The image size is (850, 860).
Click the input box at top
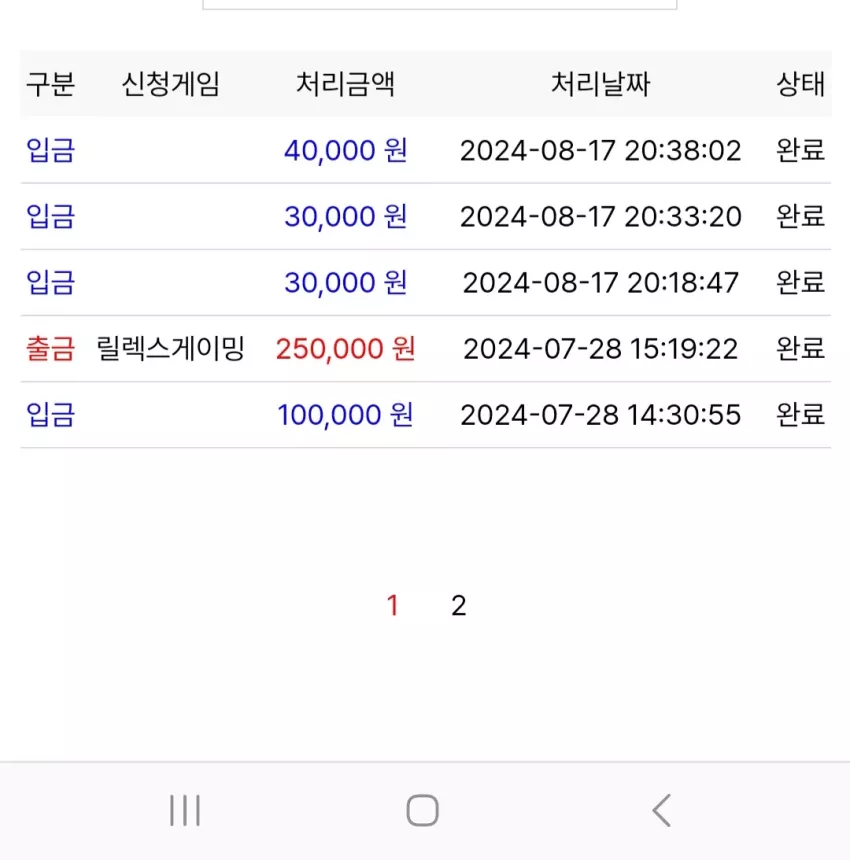pos(440,4)
